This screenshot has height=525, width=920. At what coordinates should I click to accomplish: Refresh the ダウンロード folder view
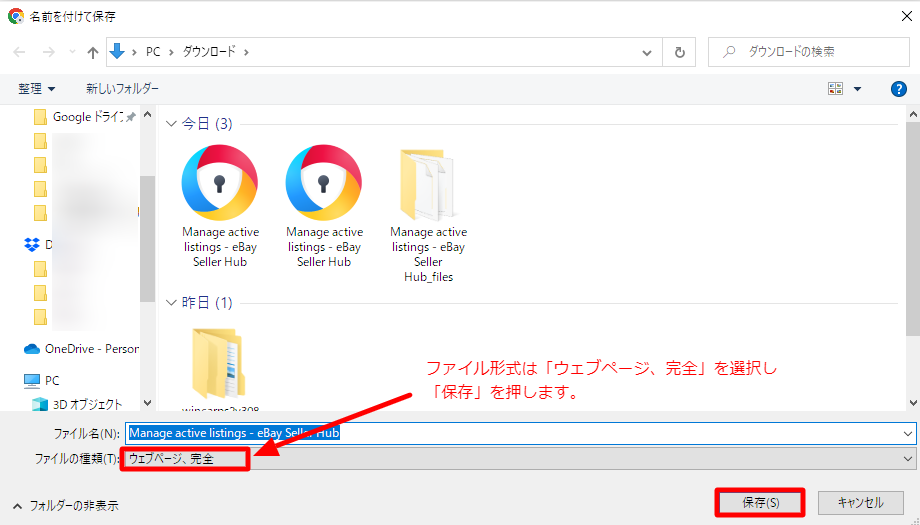(x=679, y=52)
